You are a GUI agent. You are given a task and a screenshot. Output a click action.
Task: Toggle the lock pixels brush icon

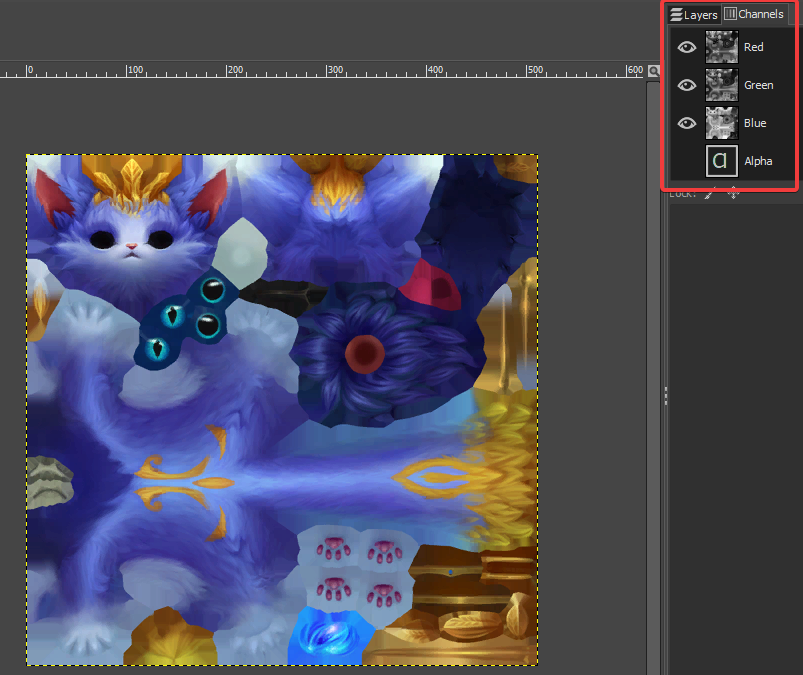tap(710, 194)
